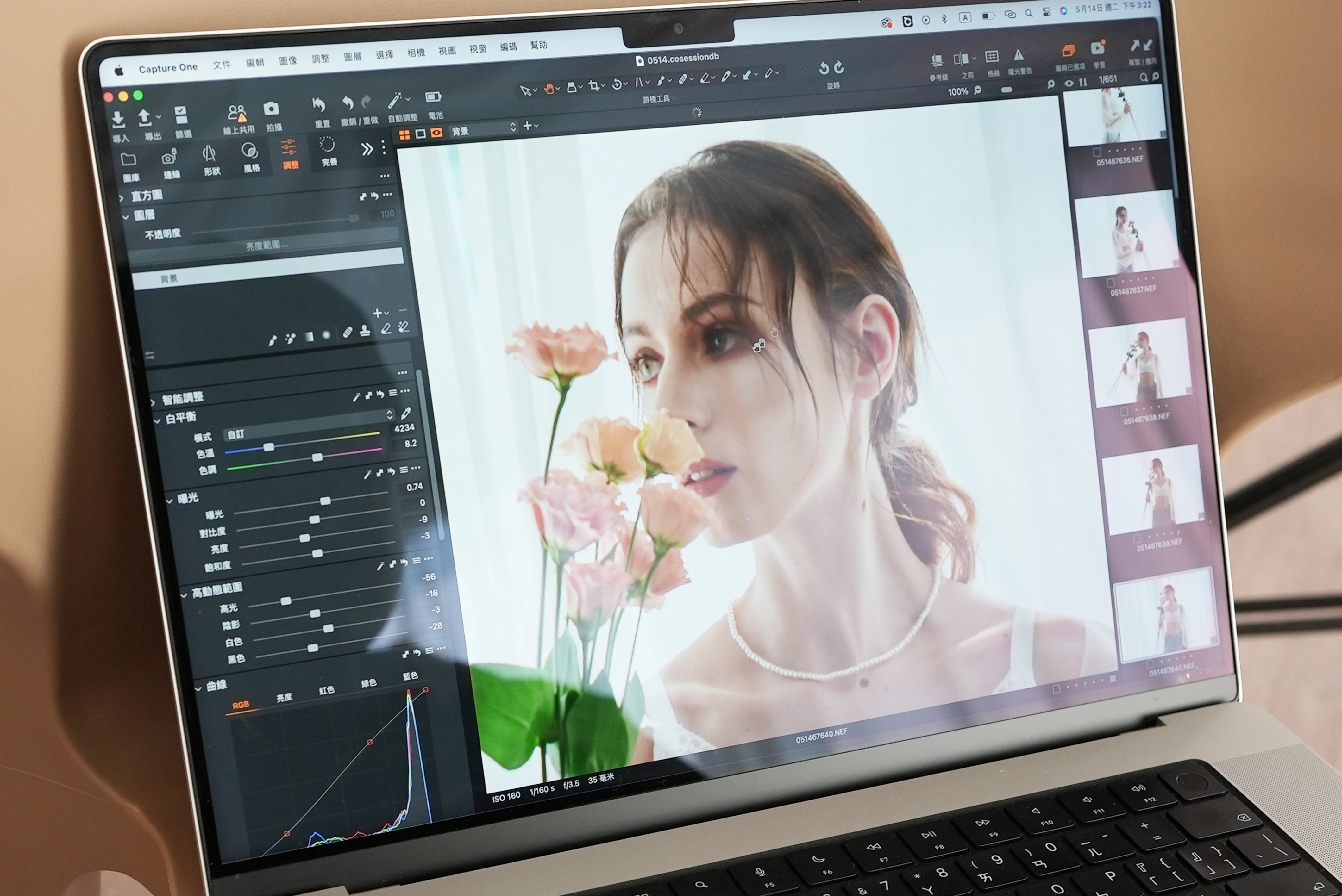
Task: Click rotate clockwise icon above 旋轉
Action: (839, 67)
